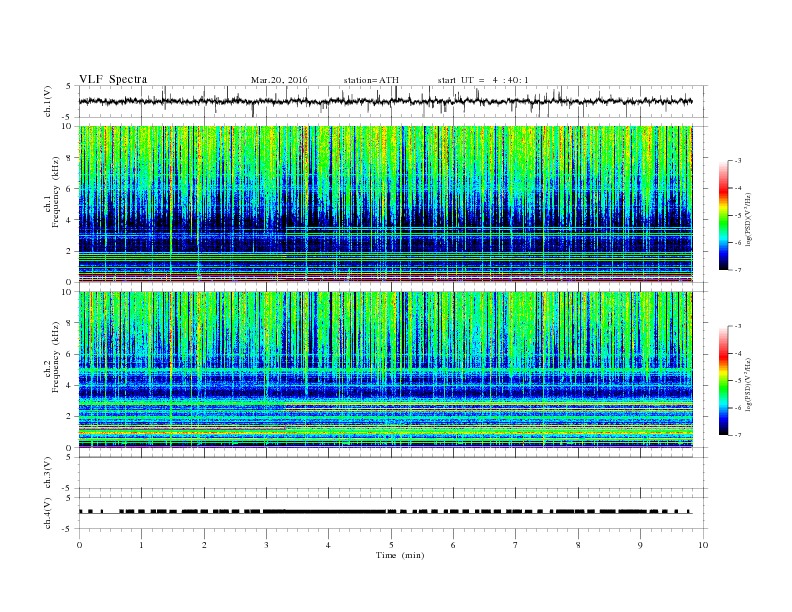Click the "station=ATH" header label
Screen dimensions: 792x612
[x=371, y=80]
